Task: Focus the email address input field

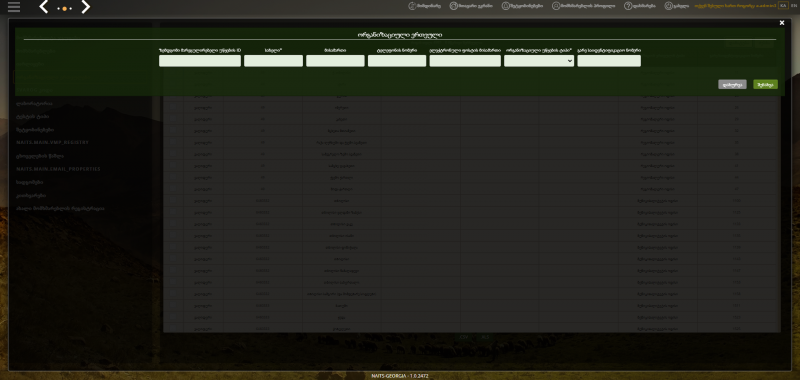Action: coord(465,61)
